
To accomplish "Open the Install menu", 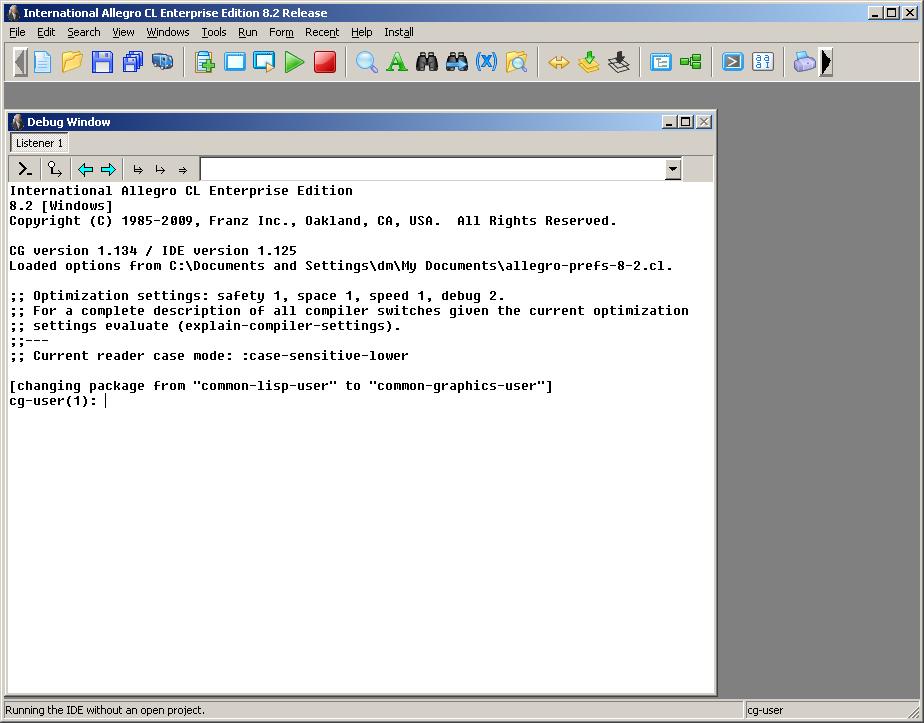I will (x=399, y=32).
